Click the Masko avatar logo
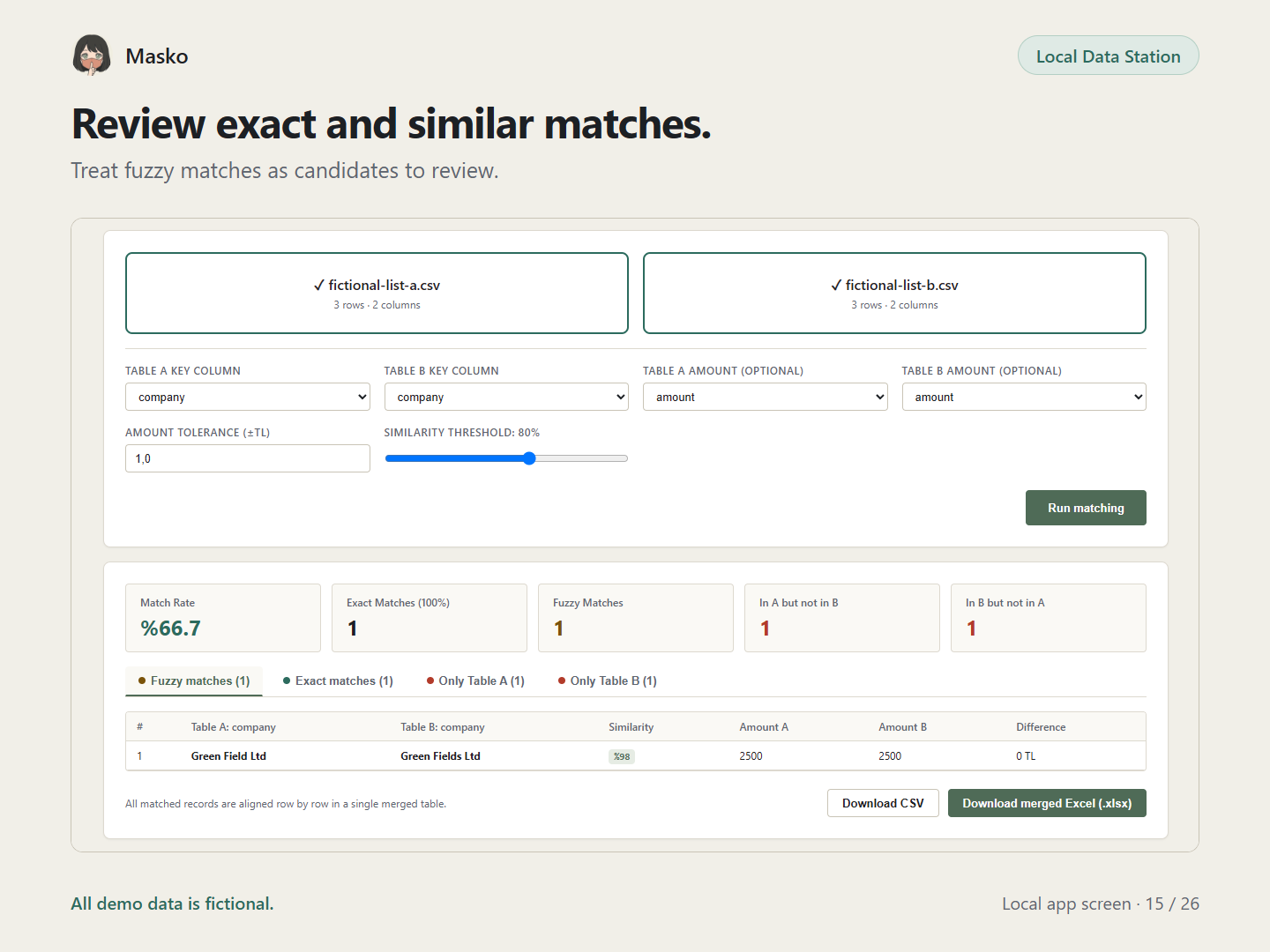 92,56
